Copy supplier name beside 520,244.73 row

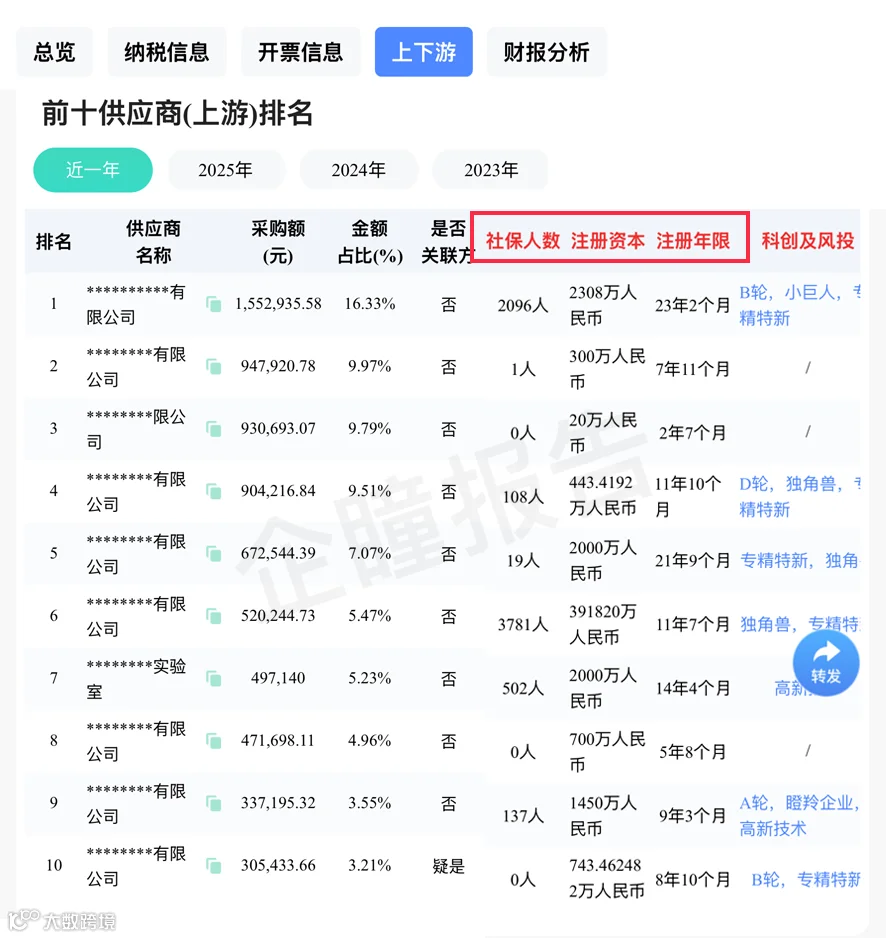click(x=214, y=616)
